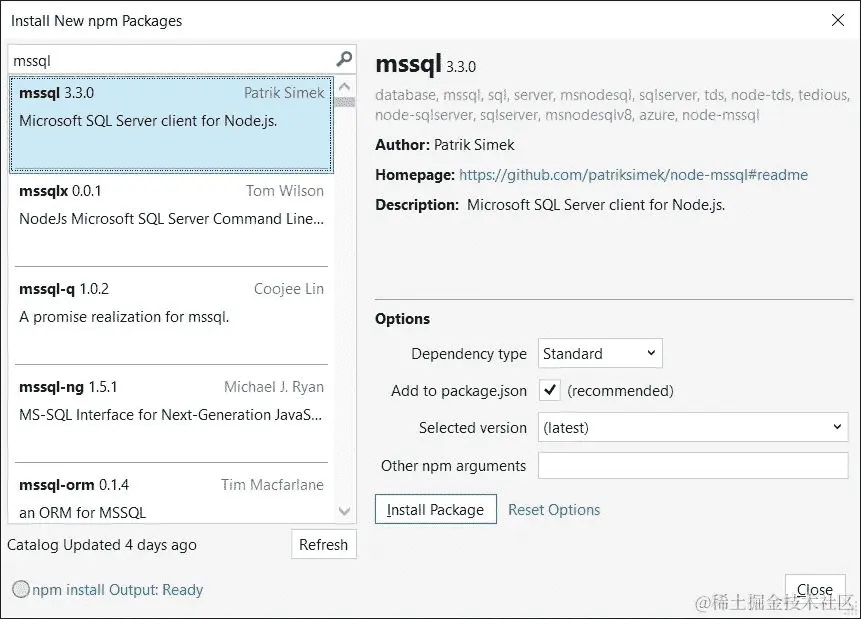Click the Reset Options link
This screenshot has height=619, width=861.
click(x=553, y=509)
